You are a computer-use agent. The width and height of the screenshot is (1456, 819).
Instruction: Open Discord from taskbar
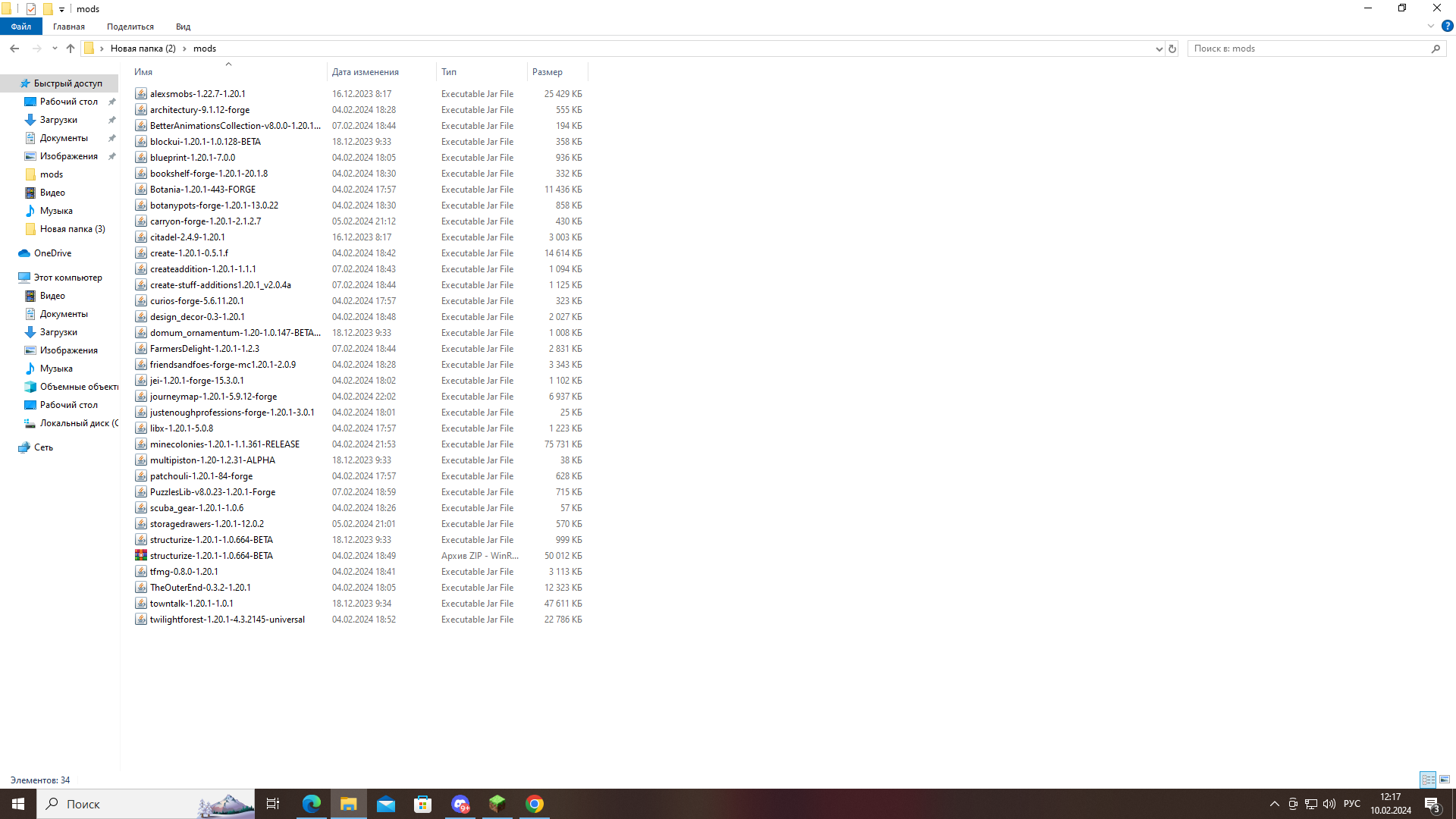460,804
